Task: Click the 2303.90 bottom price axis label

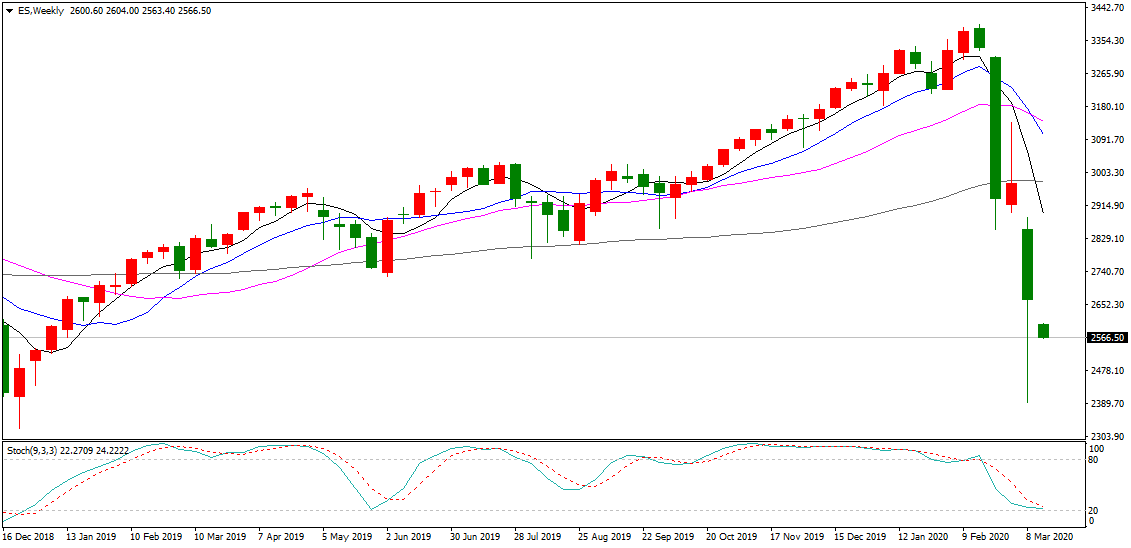Action: (1107, 437)
